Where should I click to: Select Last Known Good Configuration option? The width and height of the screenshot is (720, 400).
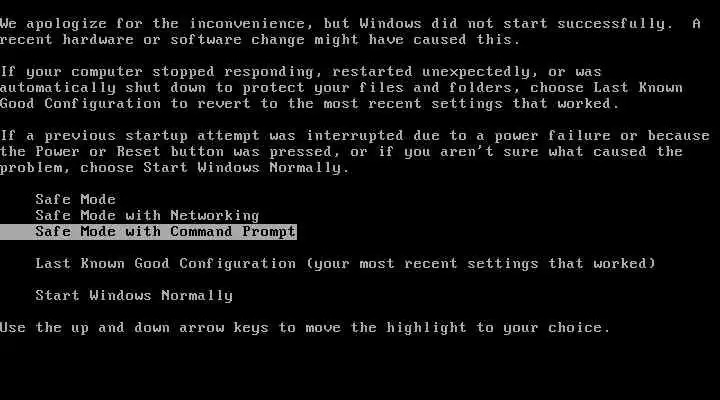[x=345, y=264]
